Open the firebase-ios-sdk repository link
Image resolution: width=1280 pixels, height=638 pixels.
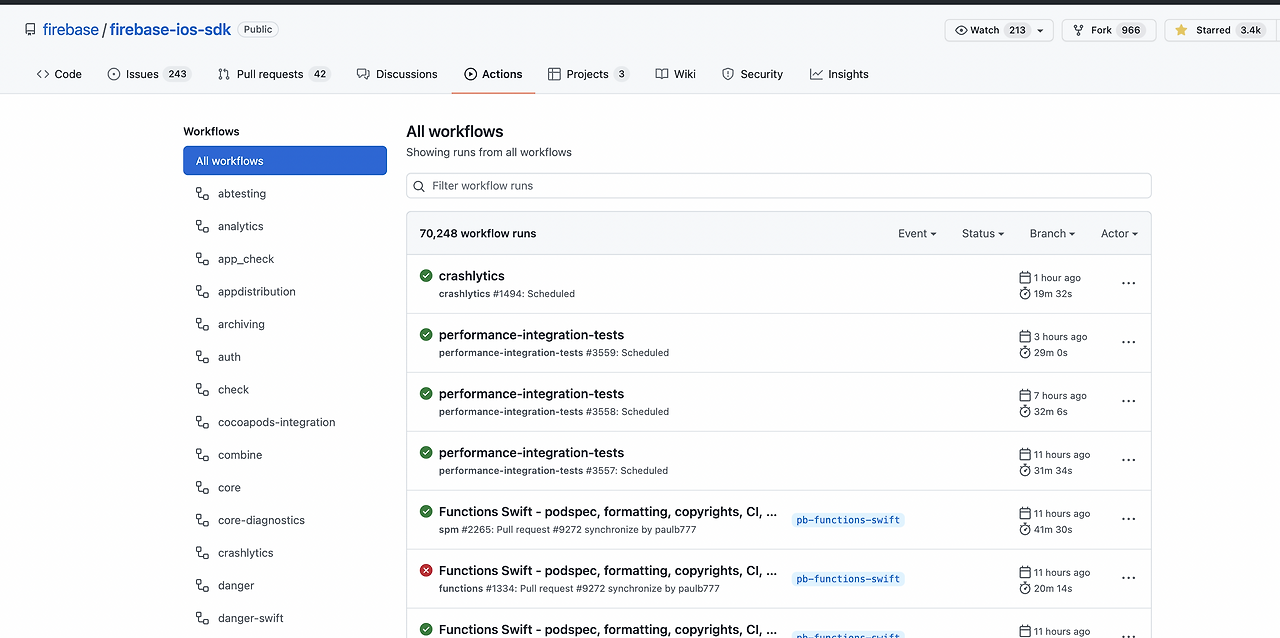(170, 30)
